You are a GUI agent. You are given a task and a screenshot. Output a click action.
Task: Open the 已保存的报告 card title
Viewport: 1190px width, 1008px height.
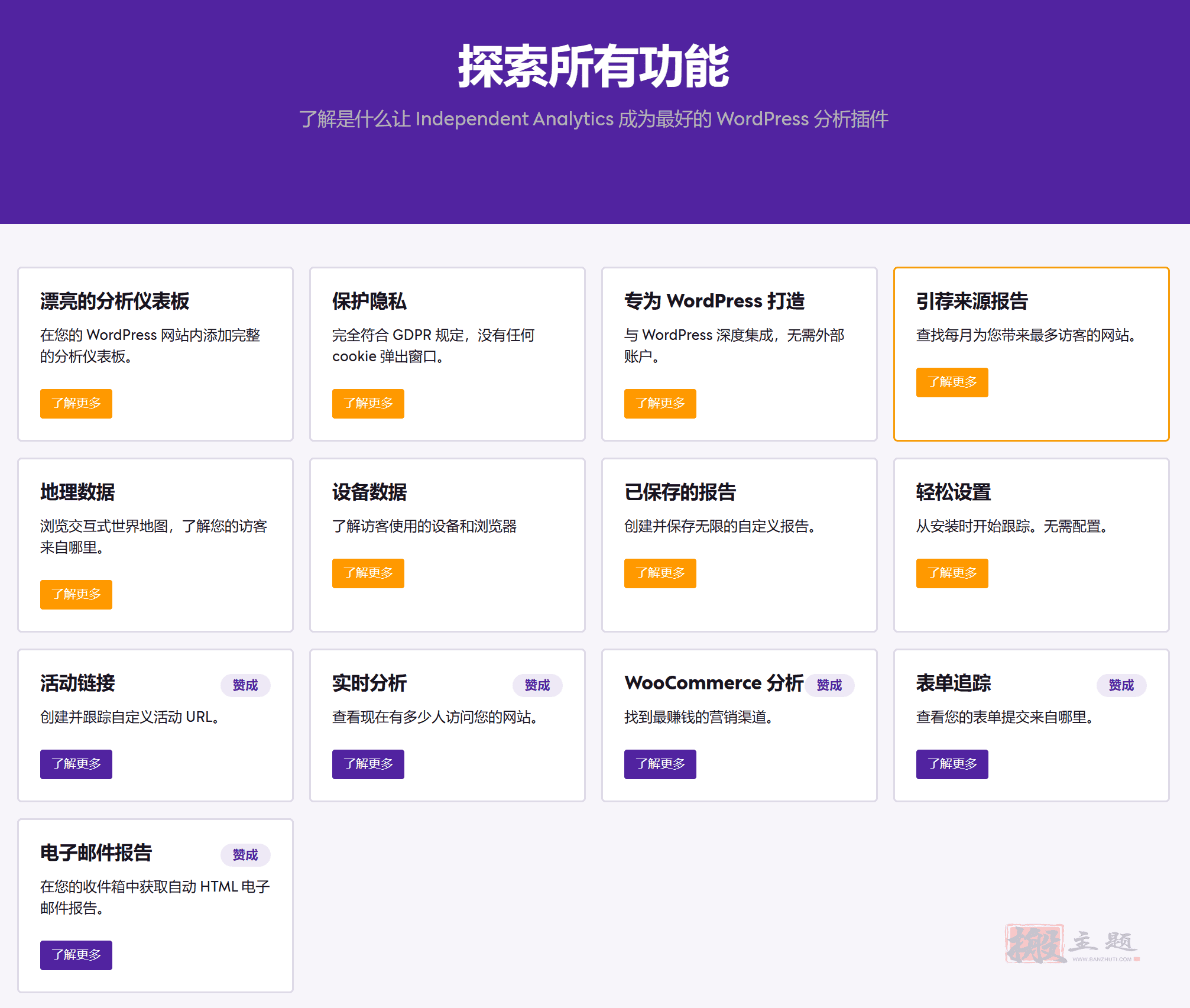pyautogui.click(x=680, y=492)
